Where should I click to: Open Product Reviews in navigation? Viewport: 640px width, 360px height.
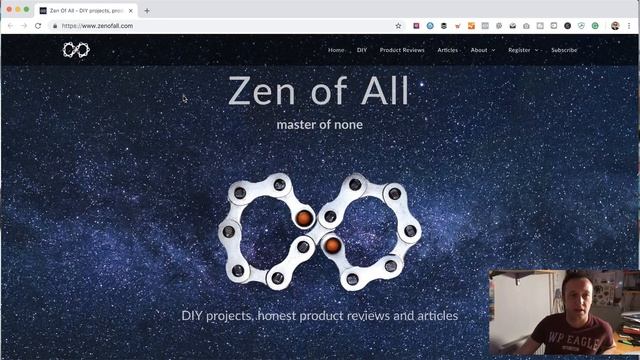(402, 50)
